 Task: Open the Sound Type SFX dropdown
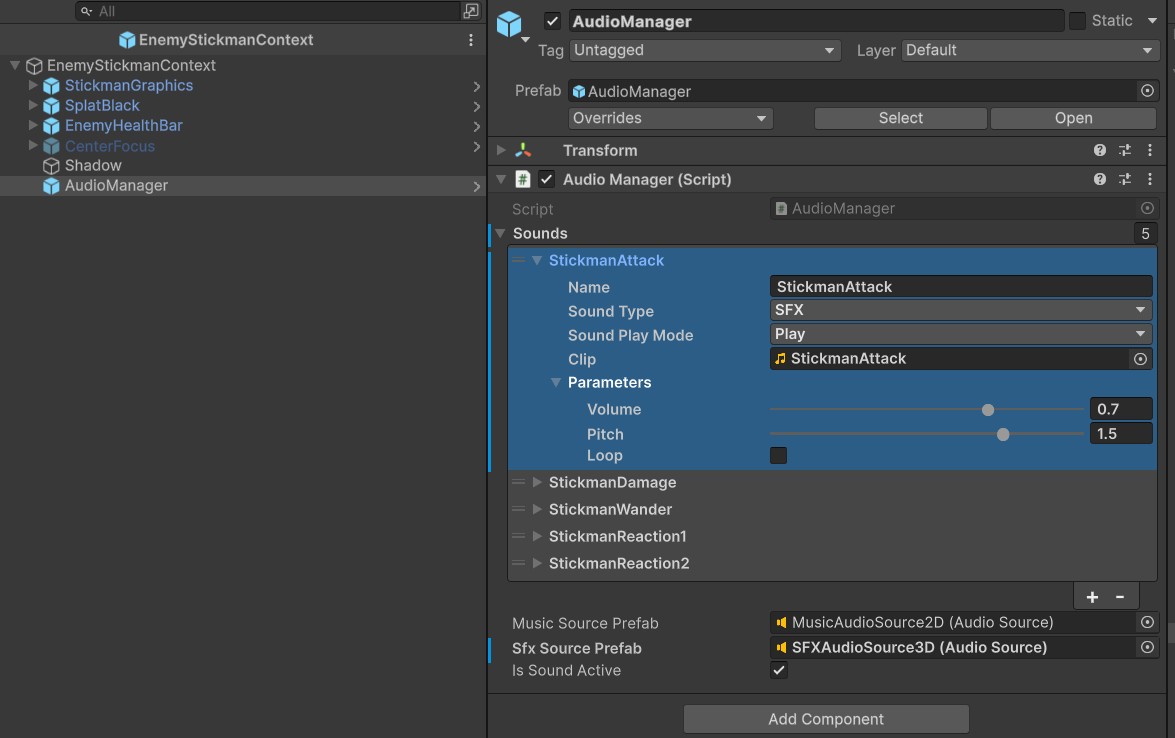tap(960, 311)
